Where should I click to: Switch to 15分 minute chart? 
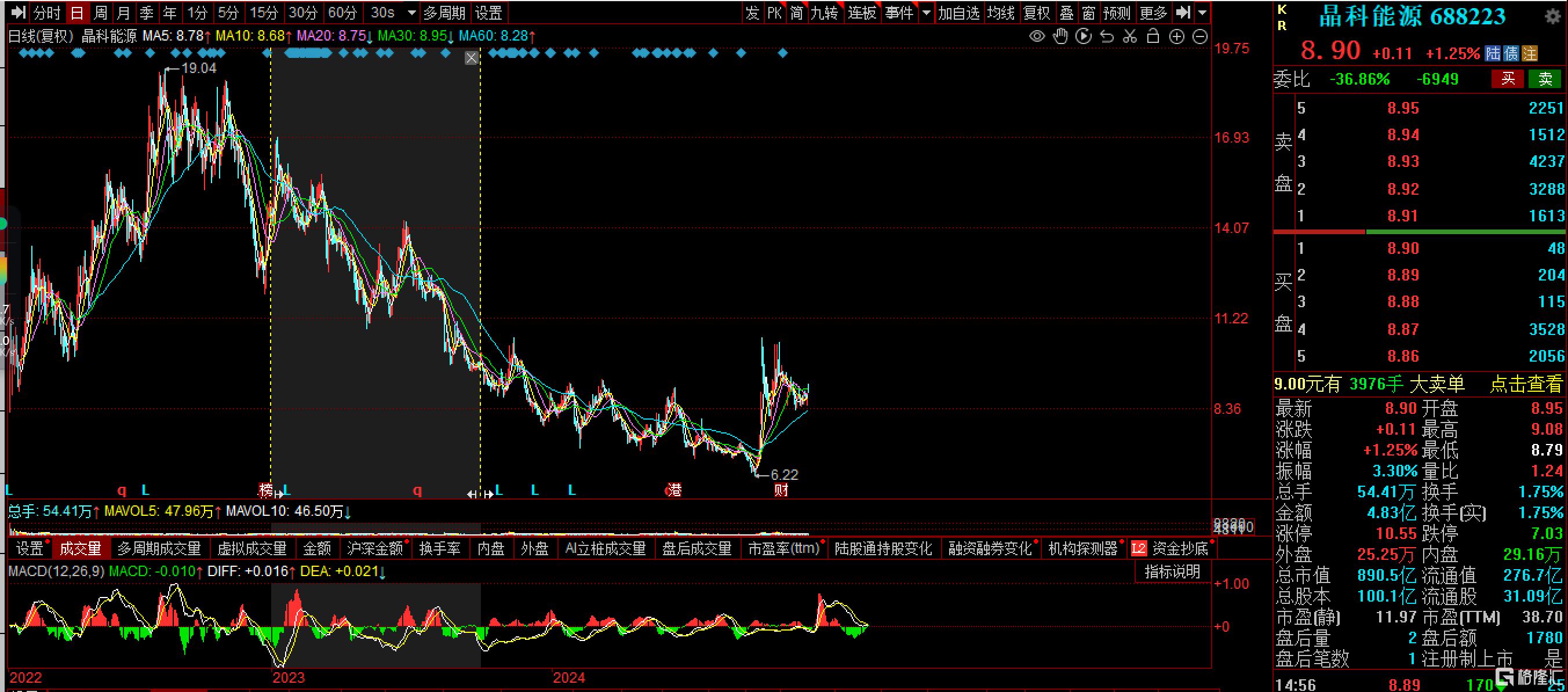pyautogui.click(x=264, y=12)
